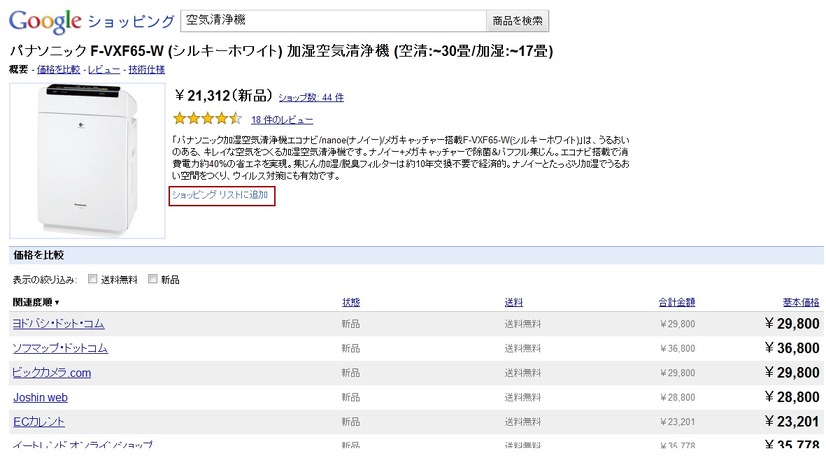Click the ショッピング text beside Google logo
The height and width of the screenshot is (458, 826).
pos(131,22)
